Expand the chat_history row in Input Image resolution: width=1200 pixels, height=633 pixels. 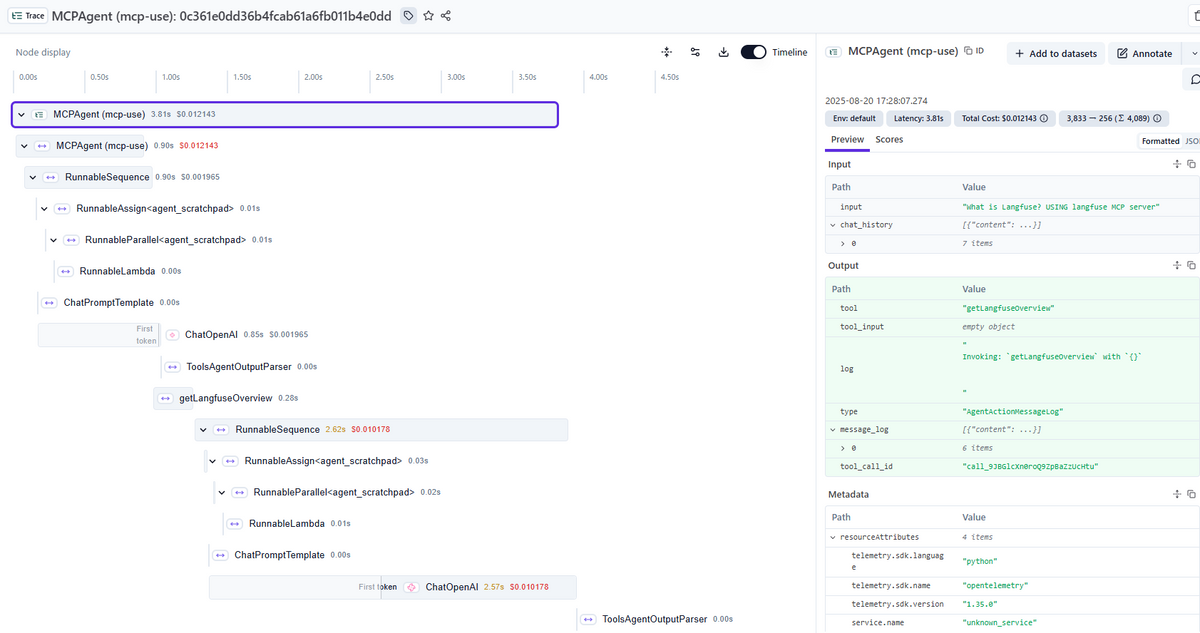[x=833, y=225]
